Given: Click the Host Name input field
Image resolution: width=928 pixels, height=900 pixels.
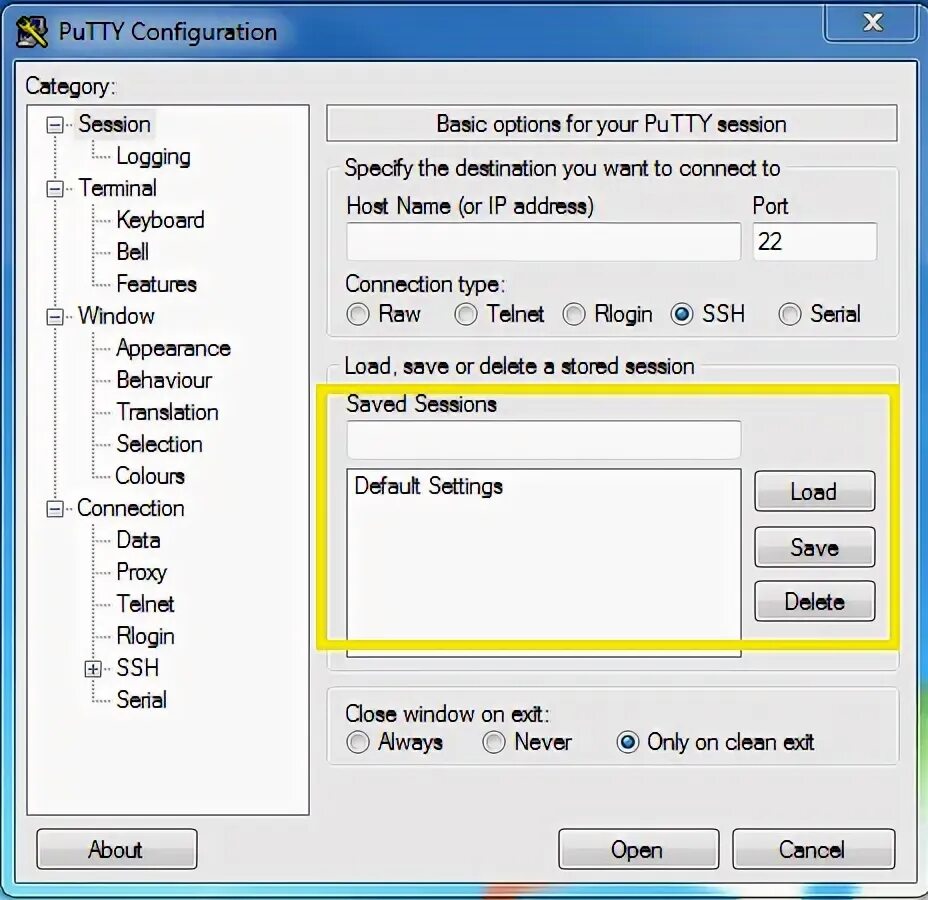Looking at the screenshot, I should 543,241.
